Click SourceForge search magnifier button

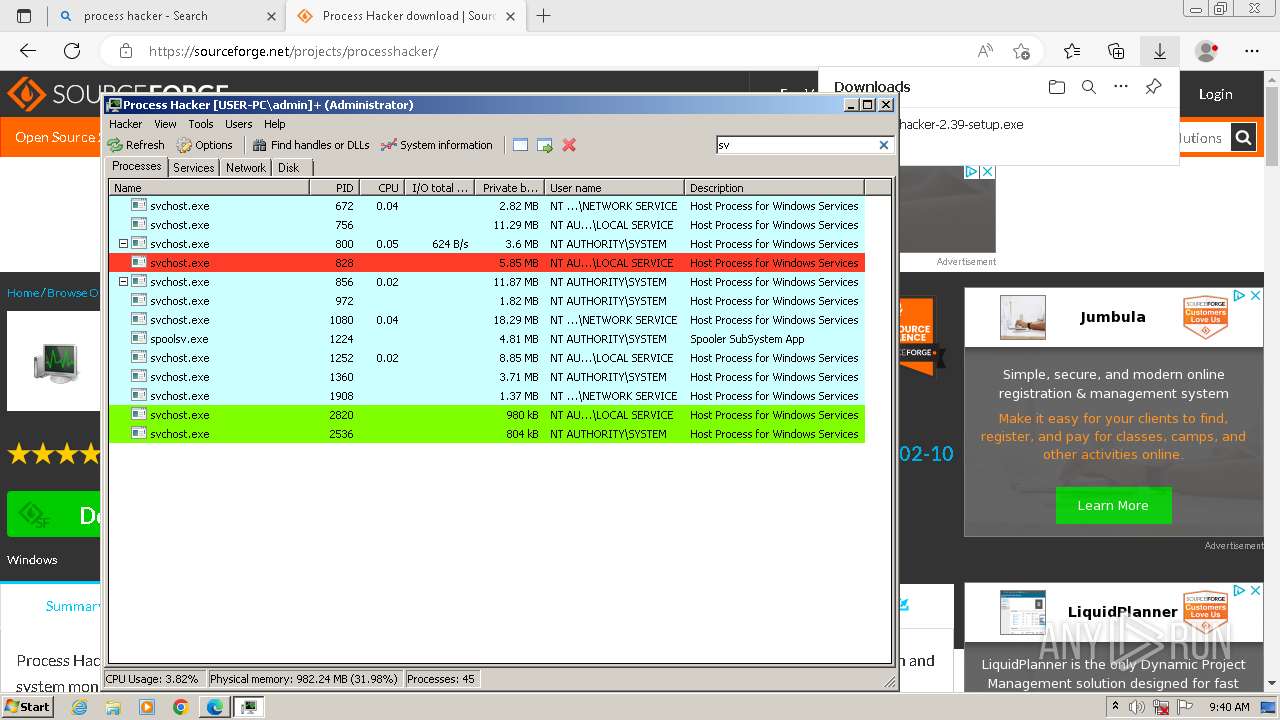(x=1243, y=138)
